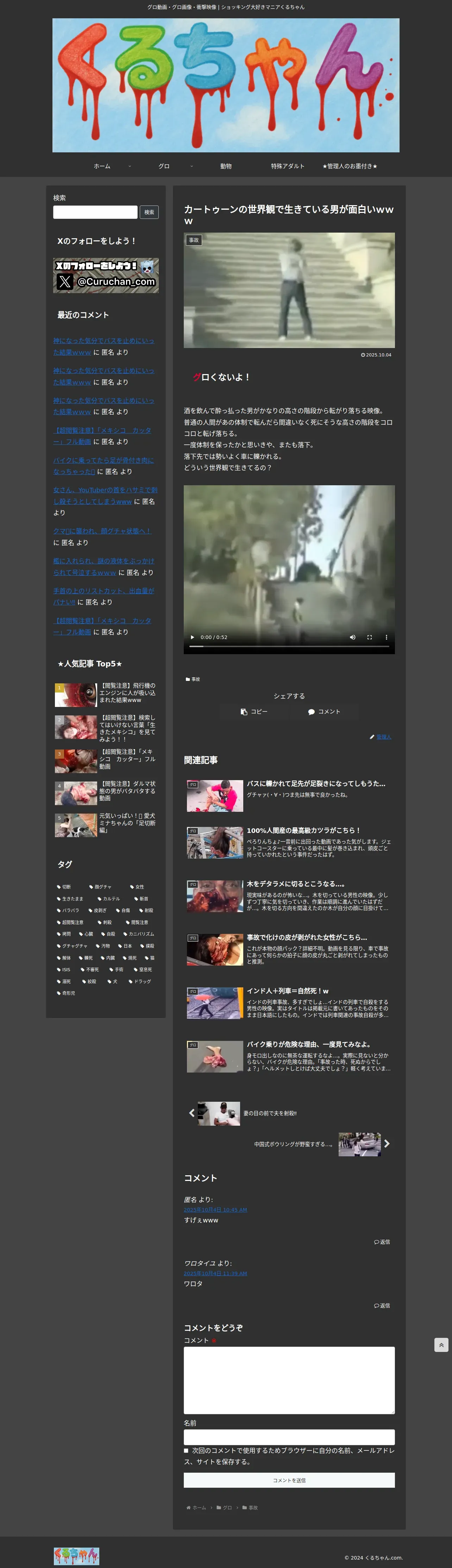Enter fullscreen mode on video player

coord(369,637)
